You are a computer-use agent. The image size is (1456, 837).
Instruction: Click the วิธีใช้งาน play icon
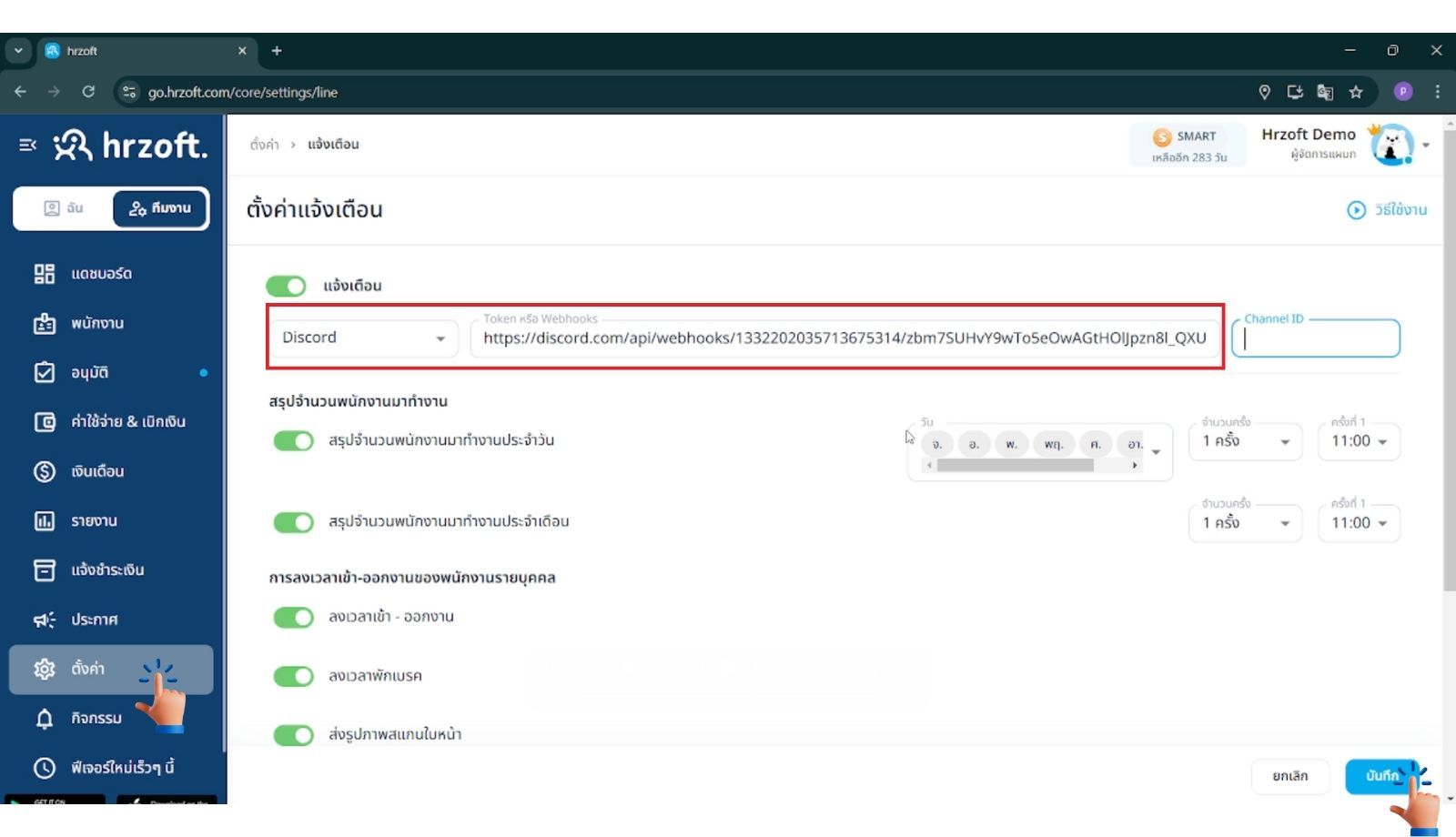coord(1356,210)
